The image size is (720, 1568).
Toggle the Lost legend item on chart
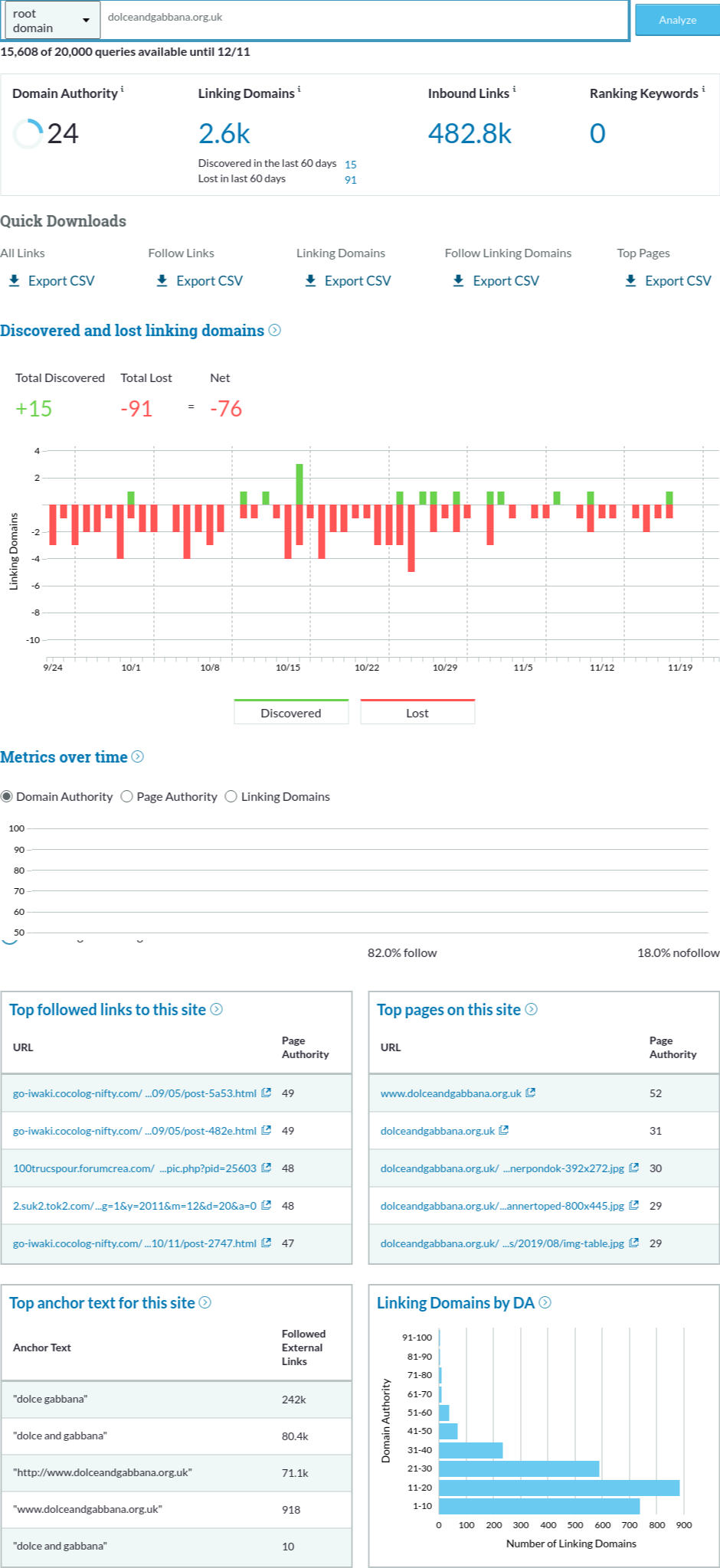(x=417, y=713)
